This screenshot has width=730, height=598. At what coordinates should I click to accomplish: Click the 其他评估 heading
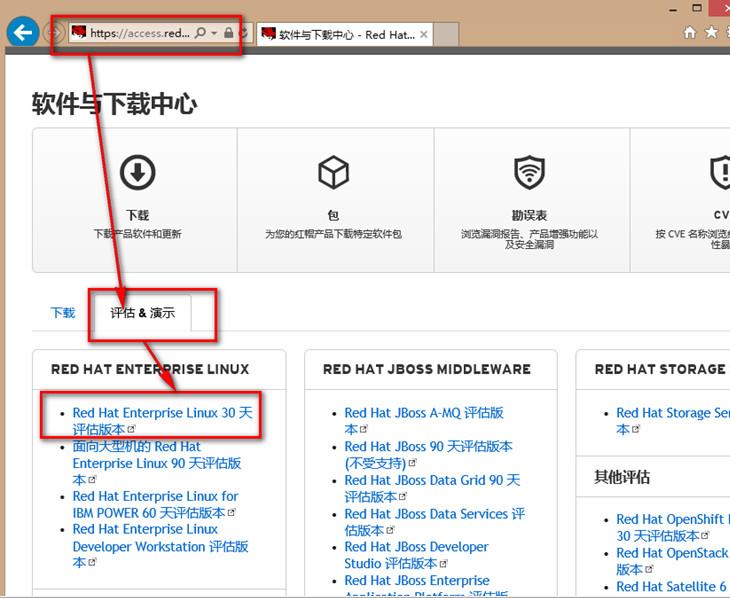(x=622, y=477)
